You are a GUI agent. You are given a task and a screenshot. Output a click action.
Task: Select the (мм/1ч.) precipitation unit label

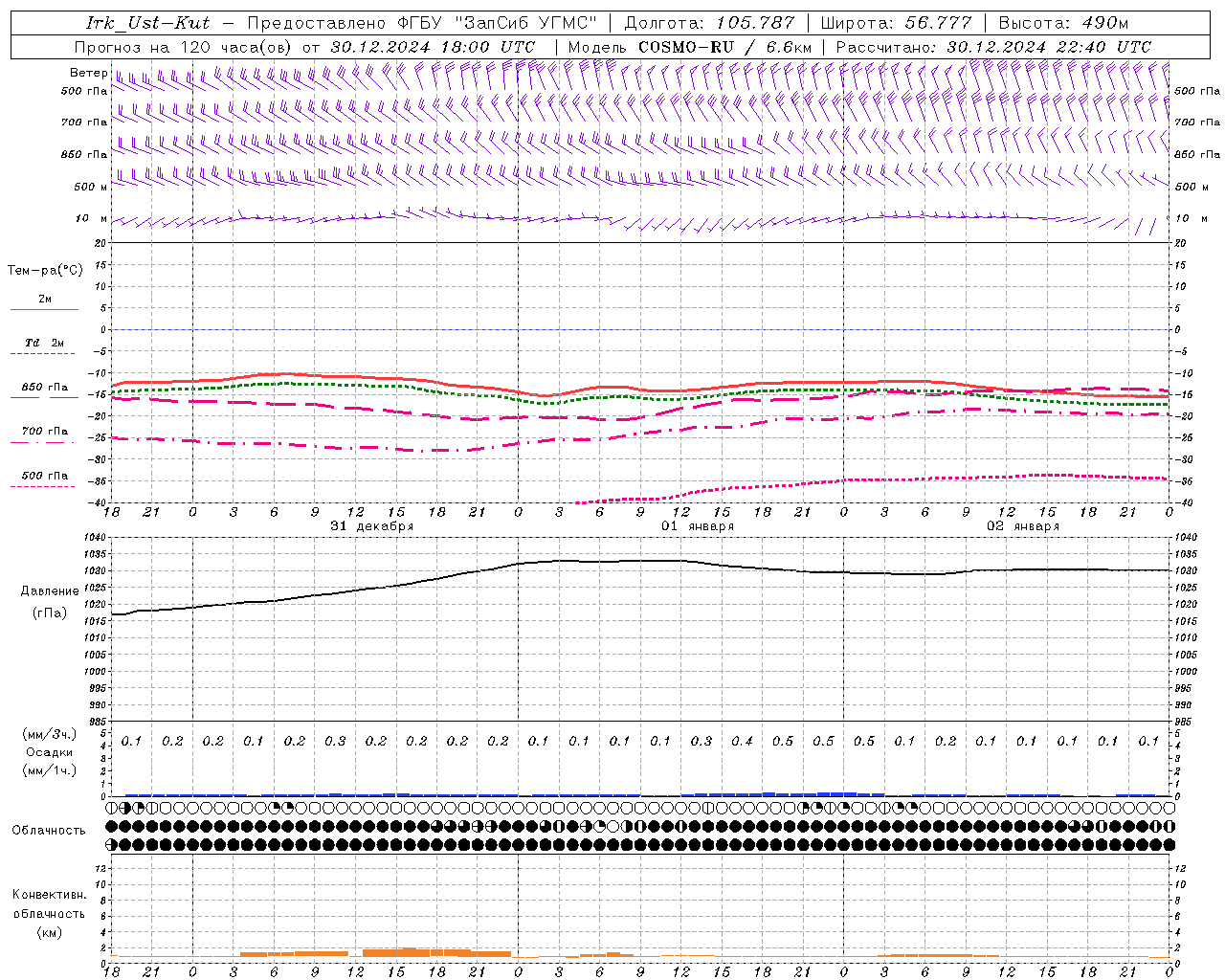(50, 770)
